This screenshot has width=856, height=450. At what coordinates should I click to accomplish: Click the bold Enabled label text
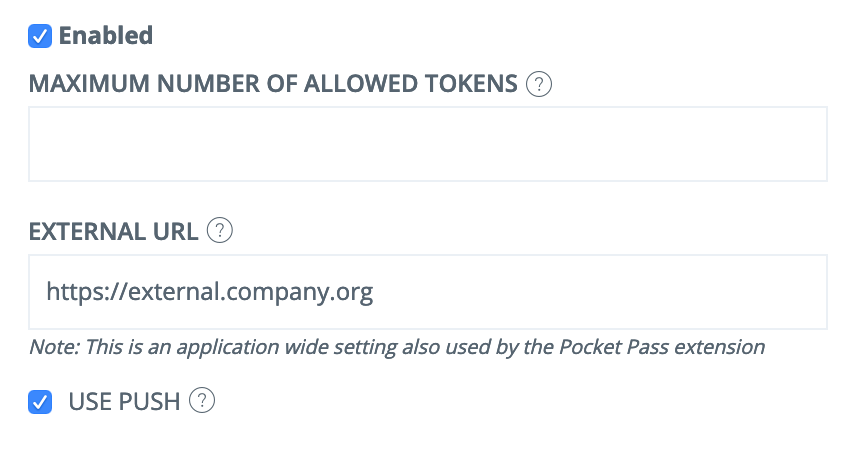[x=106, y=35]
